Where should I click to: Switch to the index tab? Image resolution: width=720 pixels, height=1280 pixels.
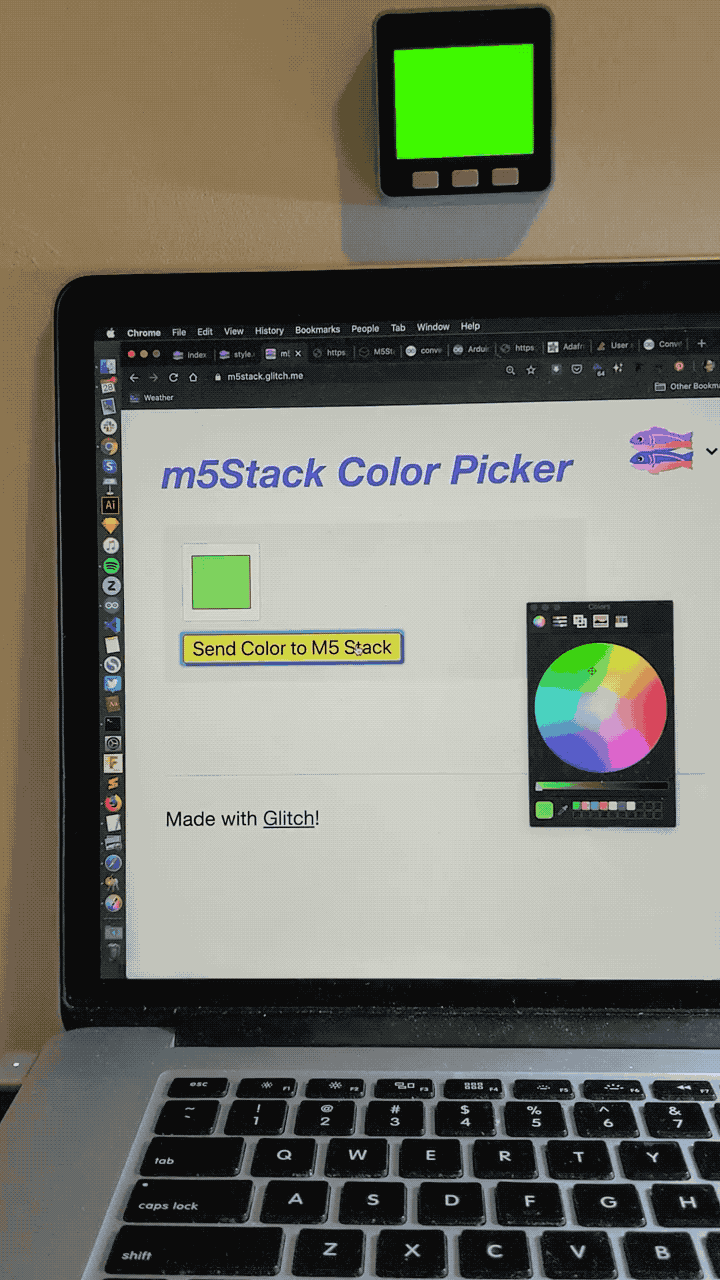tap(191, 354)
